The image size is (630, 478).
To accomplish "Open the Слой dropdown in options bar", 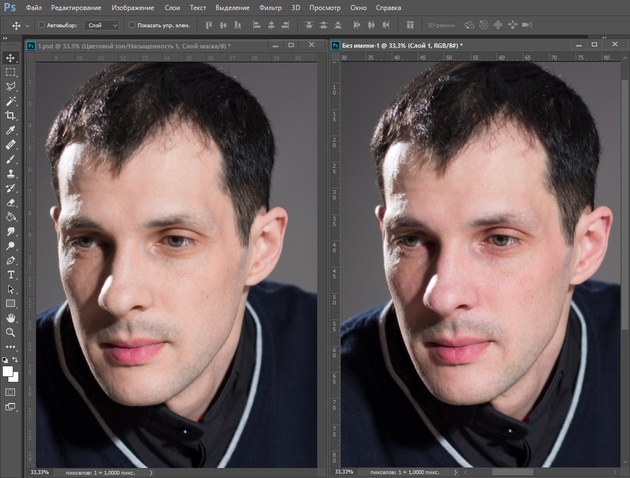I will pyautogui.click(x=102, y=25).
